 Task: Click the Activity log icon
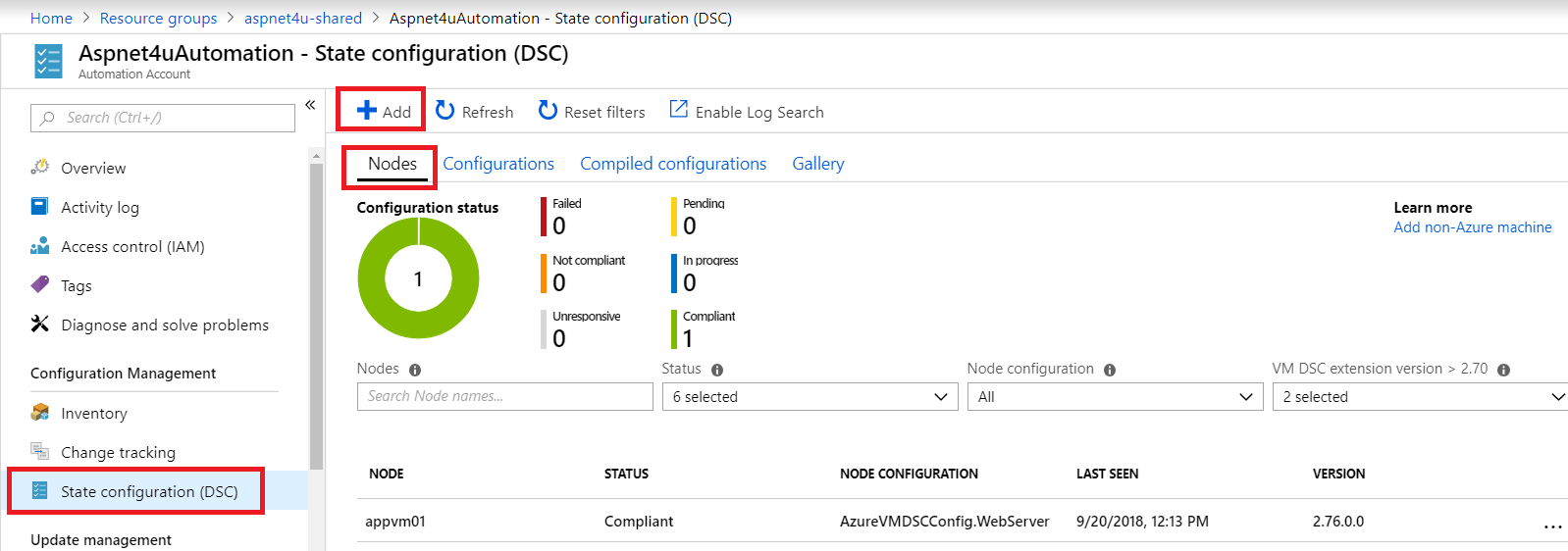40,206
